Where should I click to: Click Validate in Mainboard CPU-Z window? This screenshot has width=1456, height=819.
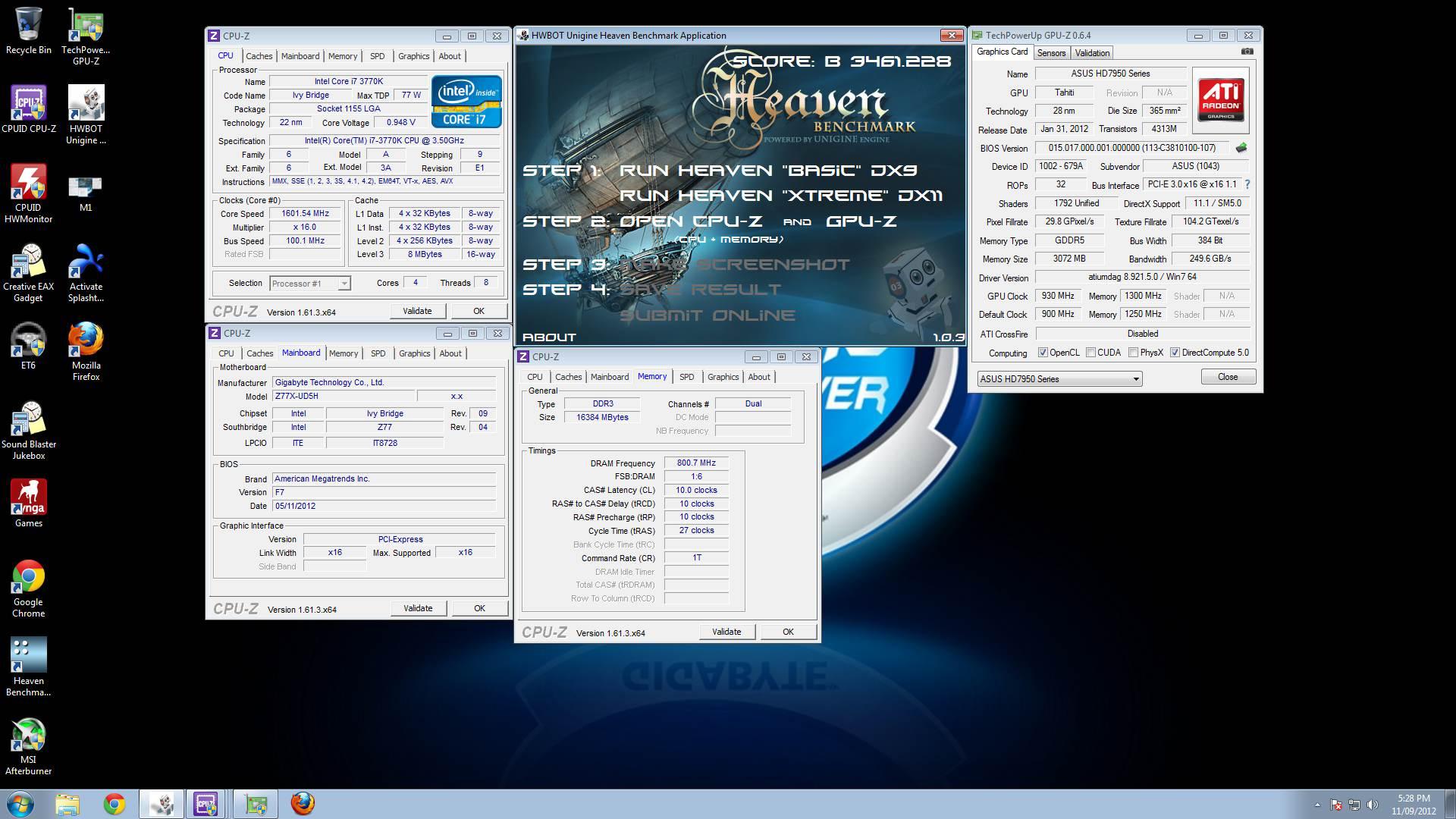click(x=418, y=608)
